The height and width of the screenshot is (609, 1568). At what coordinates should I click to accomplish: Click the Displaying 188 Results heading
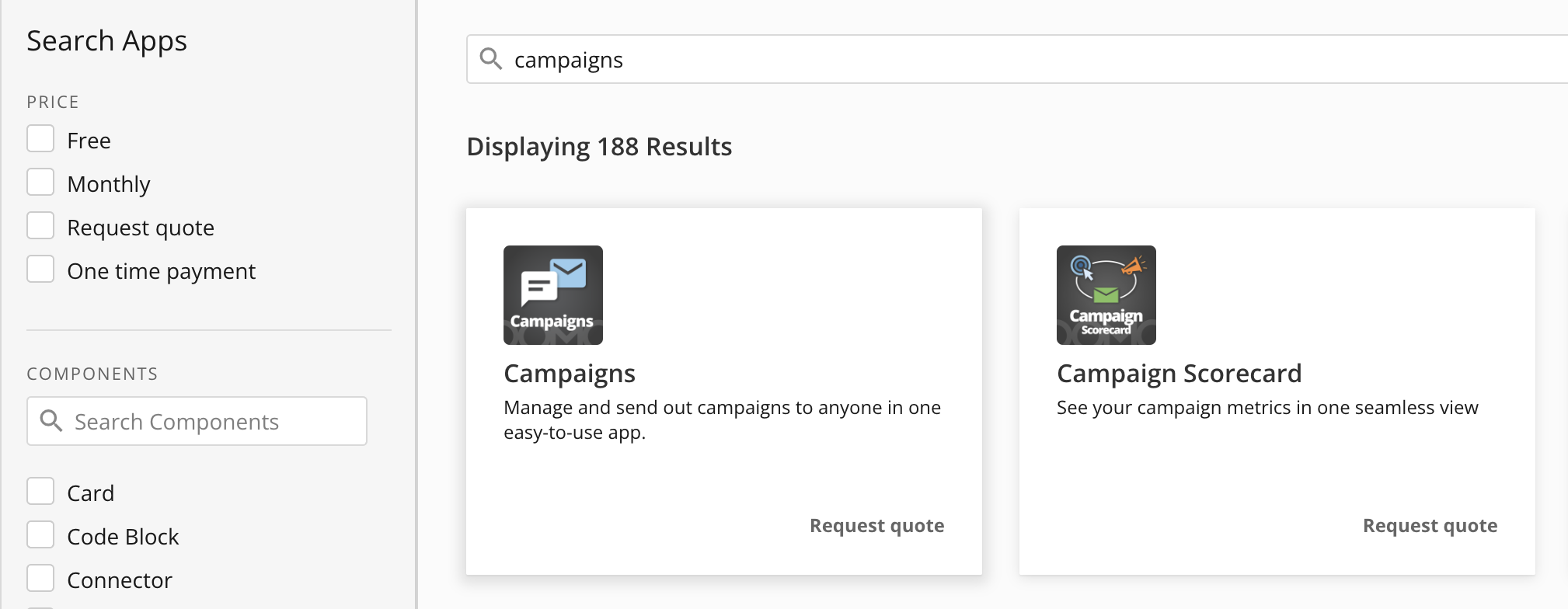coord(599,147)
